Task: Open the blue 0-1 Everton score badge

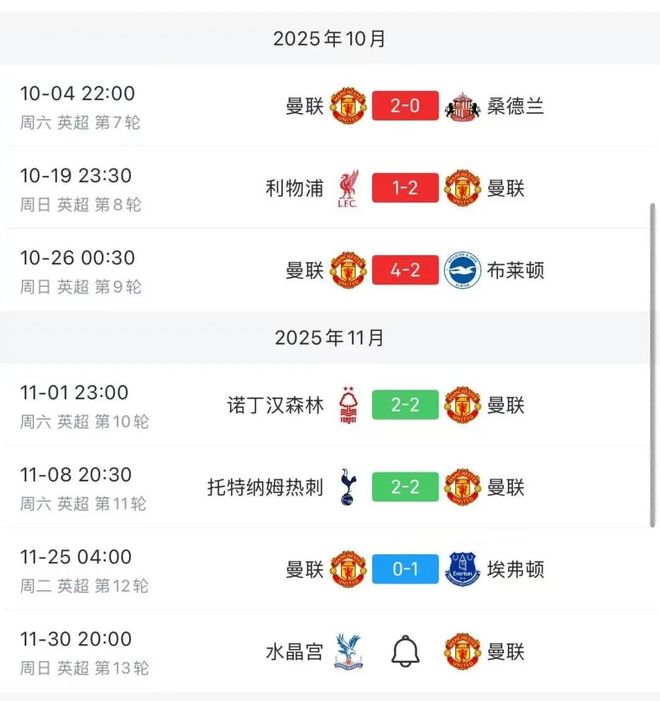Action: coord(405,569)
